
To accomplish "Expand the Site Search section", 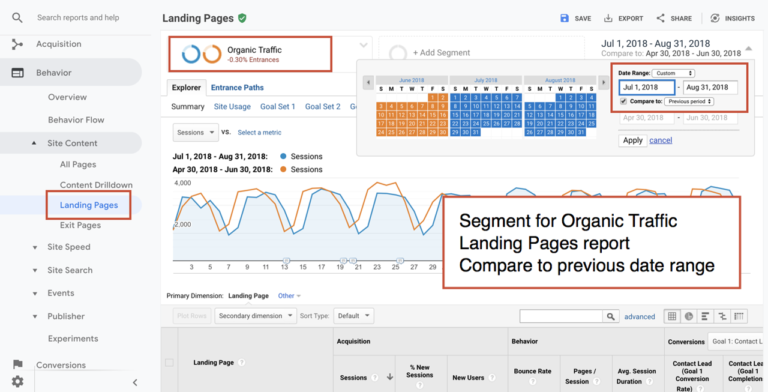I will pyautogui.click(x=34, y=270).
